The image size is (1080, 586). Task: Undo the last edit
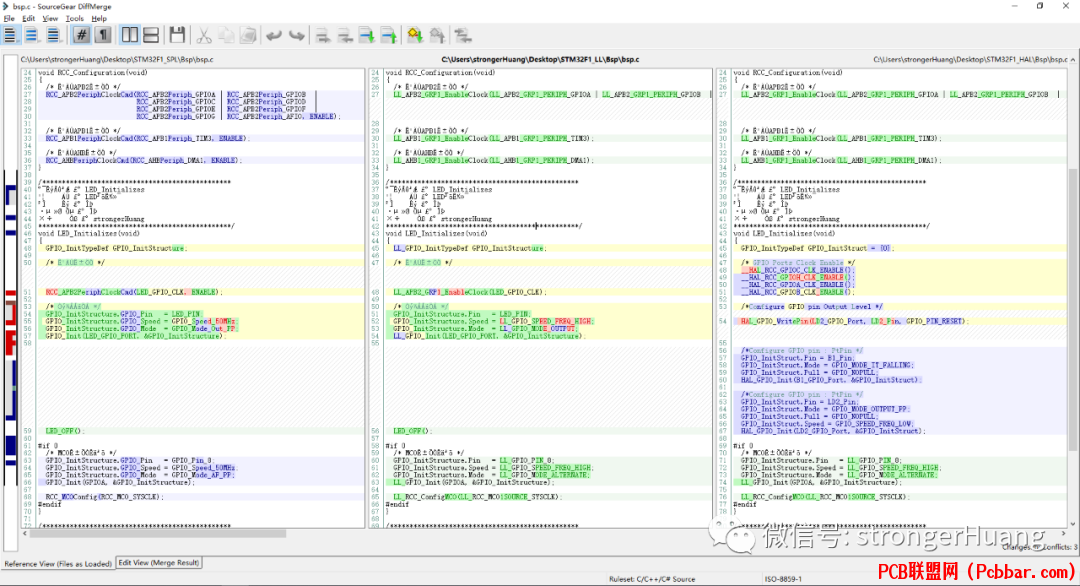pos(274,35)
